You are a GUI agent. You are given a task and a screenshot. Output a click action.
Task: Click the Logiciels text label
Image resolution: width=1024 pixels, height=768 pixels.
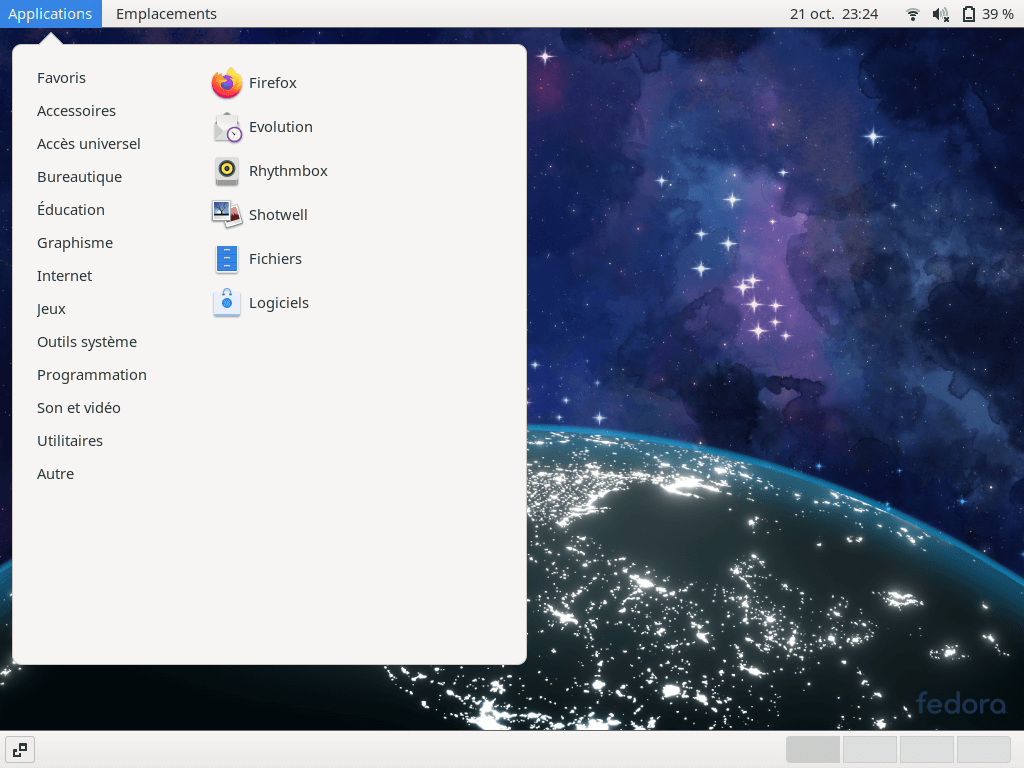(279, 303)
